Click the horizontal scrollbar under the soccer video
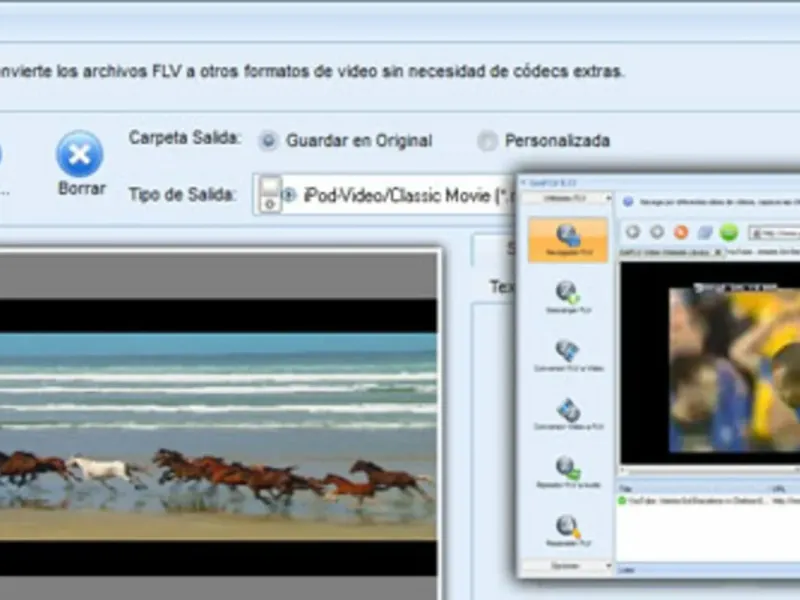Screen dimensions: 800x600 pos(710,470)
